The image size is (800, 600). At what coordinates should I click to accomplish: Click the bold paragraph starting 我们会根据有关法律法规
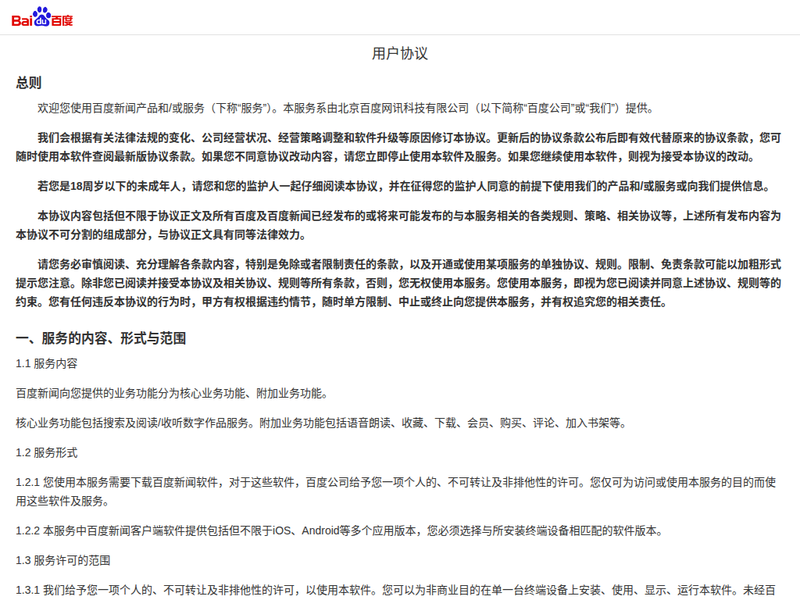coord(398,147)
